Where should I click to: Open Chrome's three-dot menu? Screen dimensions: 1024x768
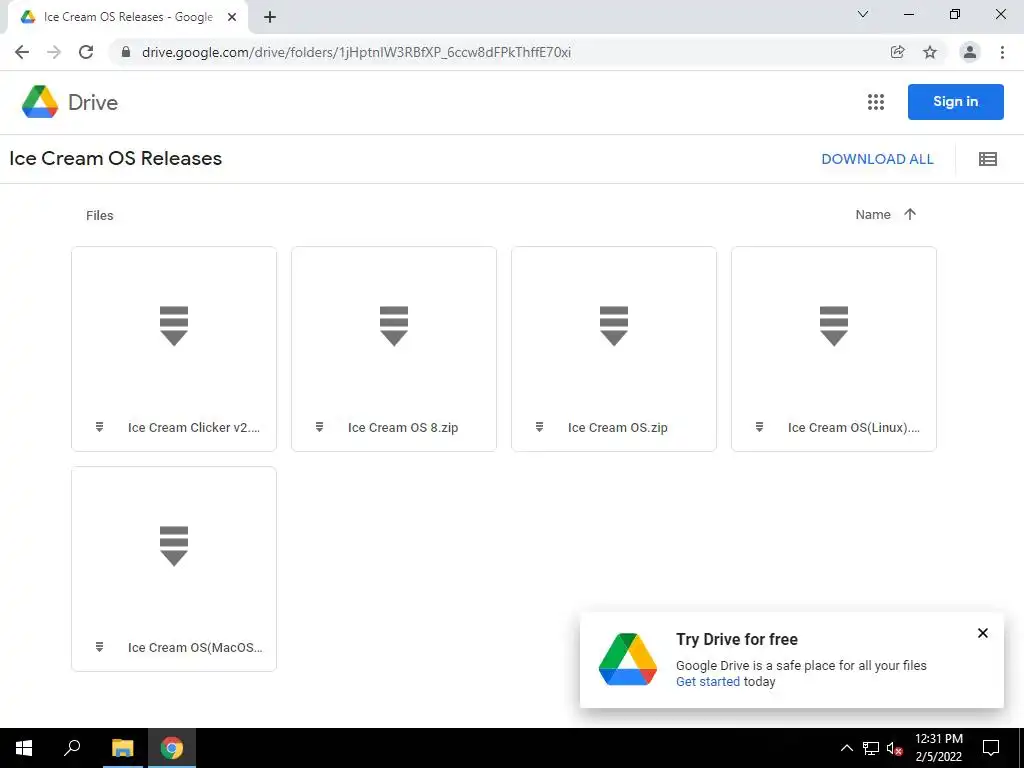1002,52
